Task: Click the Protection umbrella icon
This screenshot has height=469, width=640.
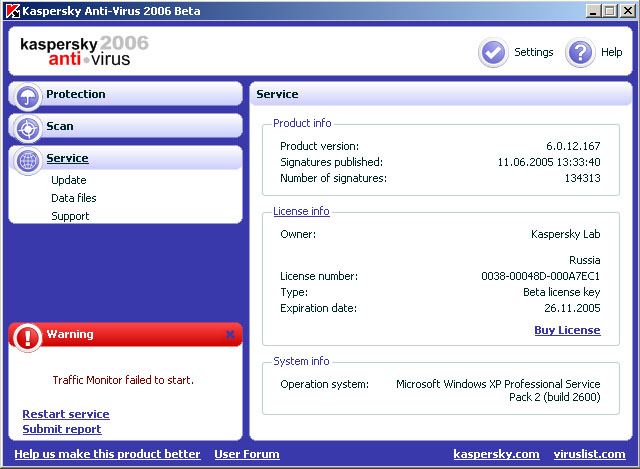Action: [x=28, y=97]
